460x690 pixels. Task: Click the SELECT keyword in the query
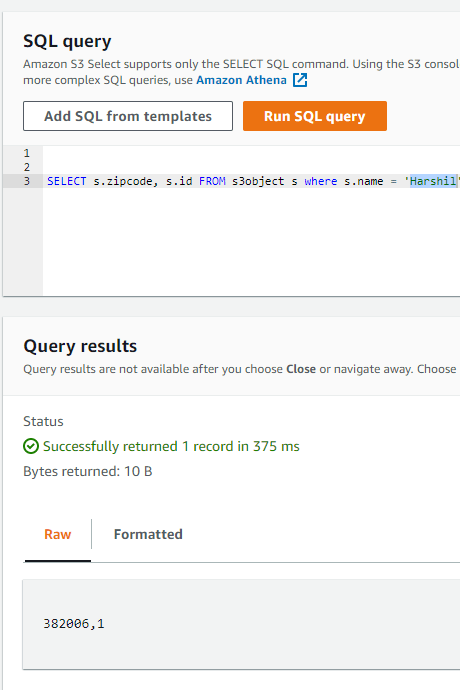(67, 181)
